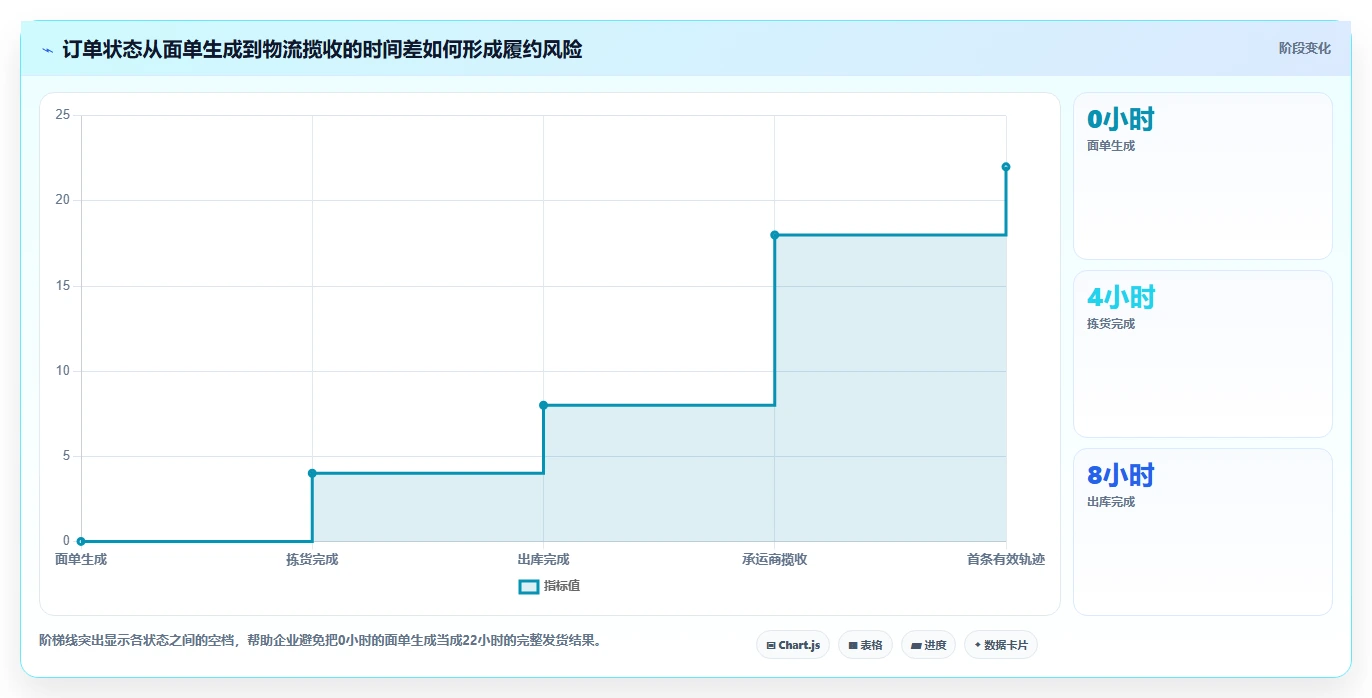Click x-axis label 承运商揽收
1372x698 pixels.
(x=775, y=560)
